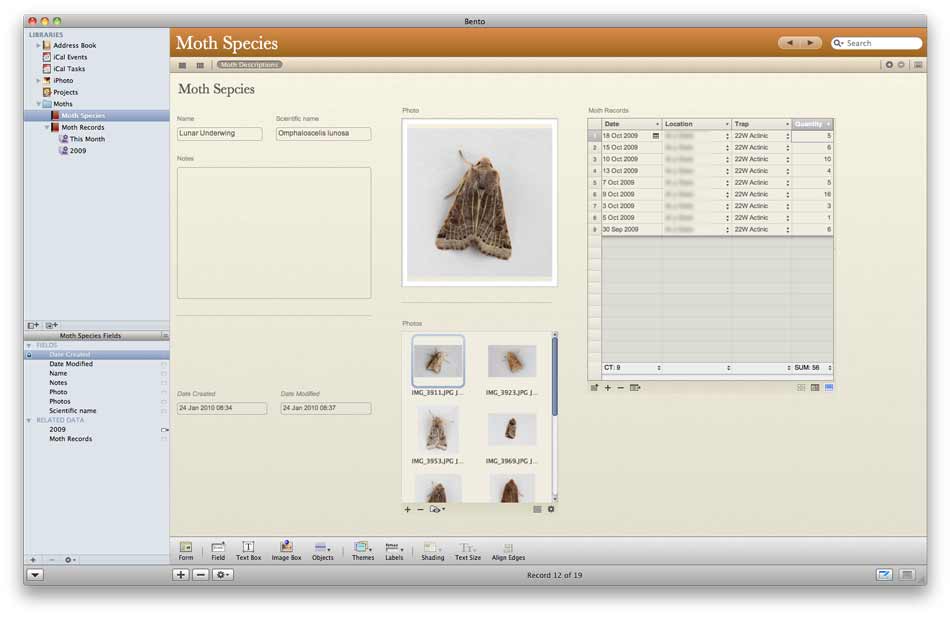Go to the next record arrow
Viewport: 950px width, 617px height.
(811, 43)
